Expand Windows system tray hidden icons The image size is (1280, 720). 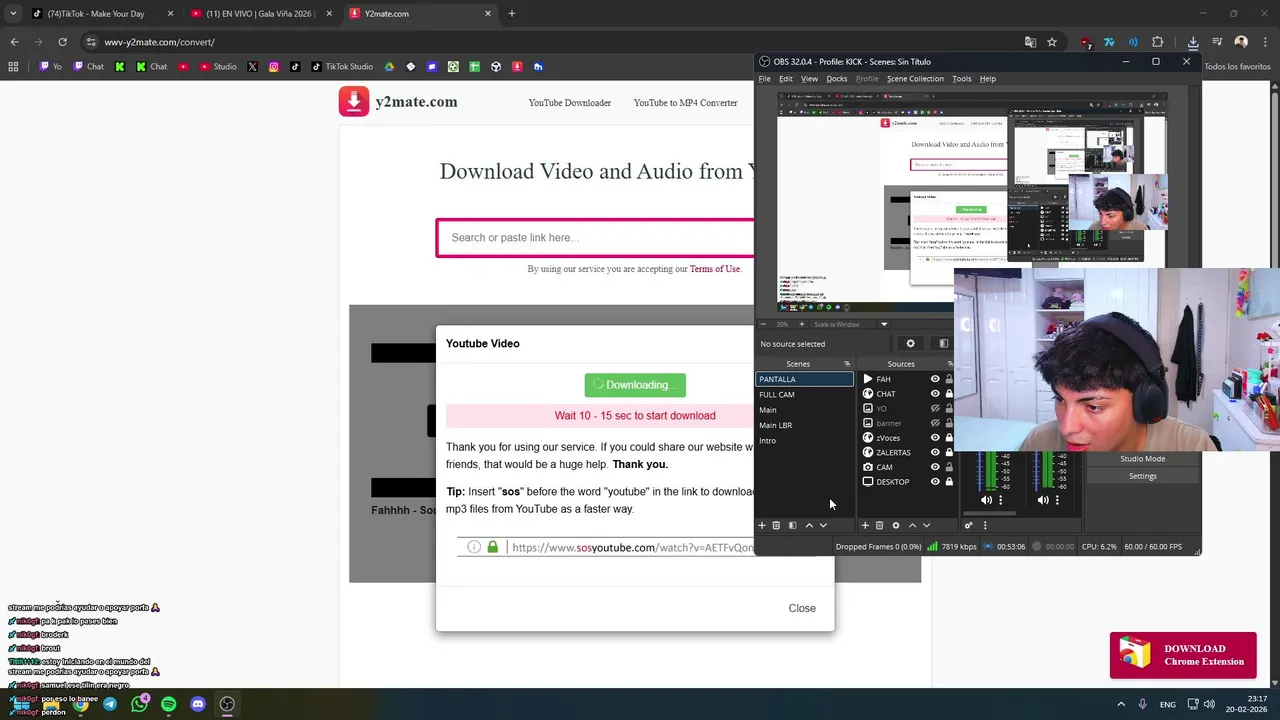[x=1121, y=704]
